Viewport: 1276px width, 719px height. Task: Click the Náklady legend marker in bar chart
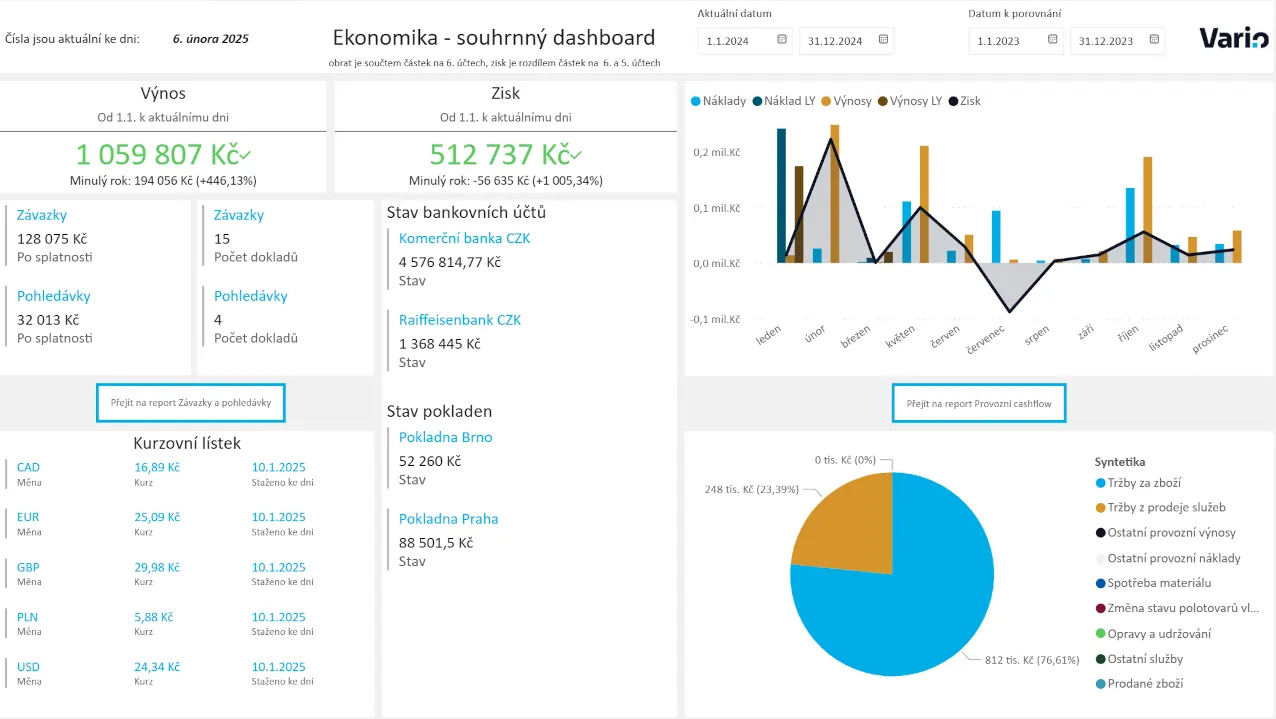click(696, 101)
